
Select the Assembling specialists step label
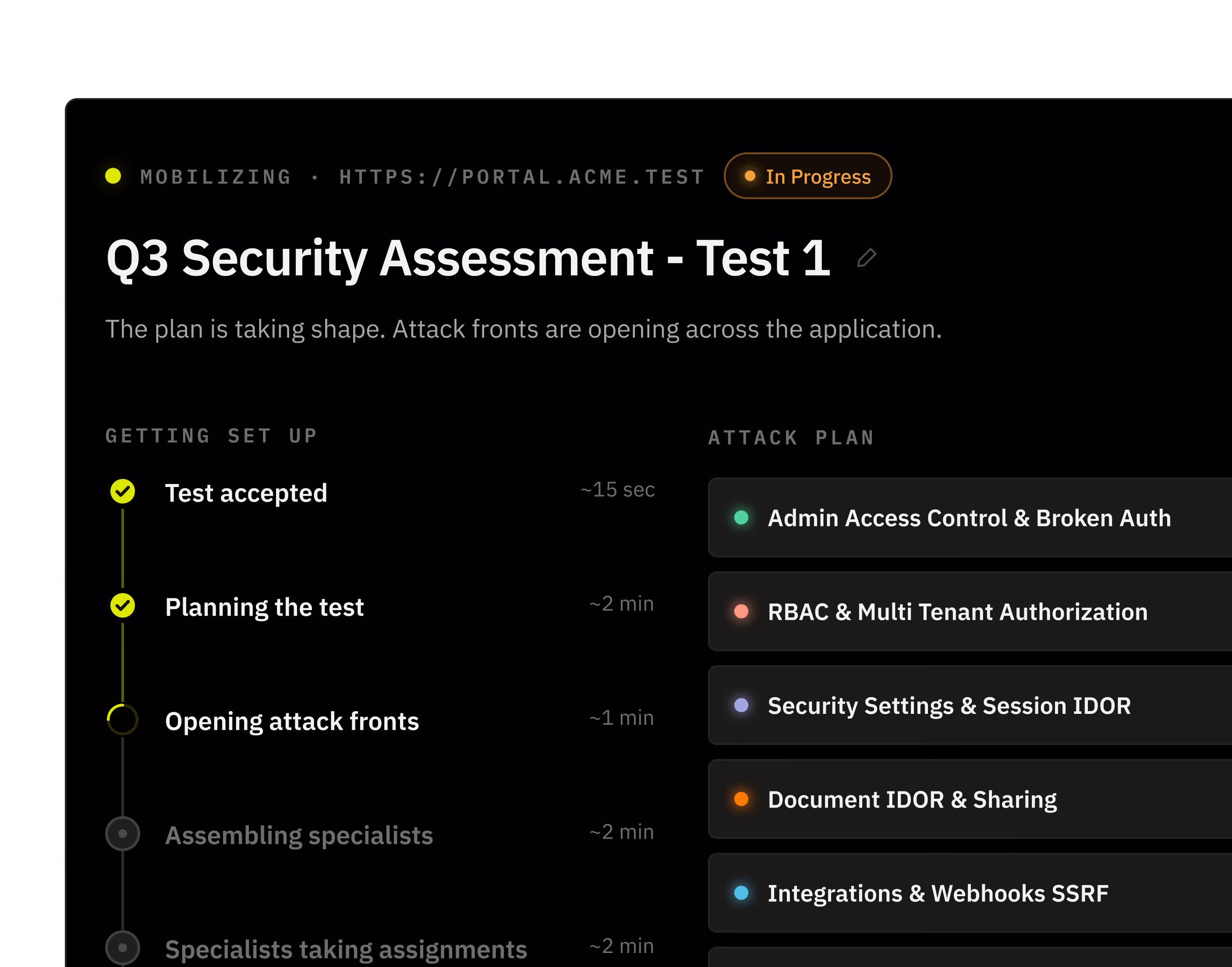(299, 836)
